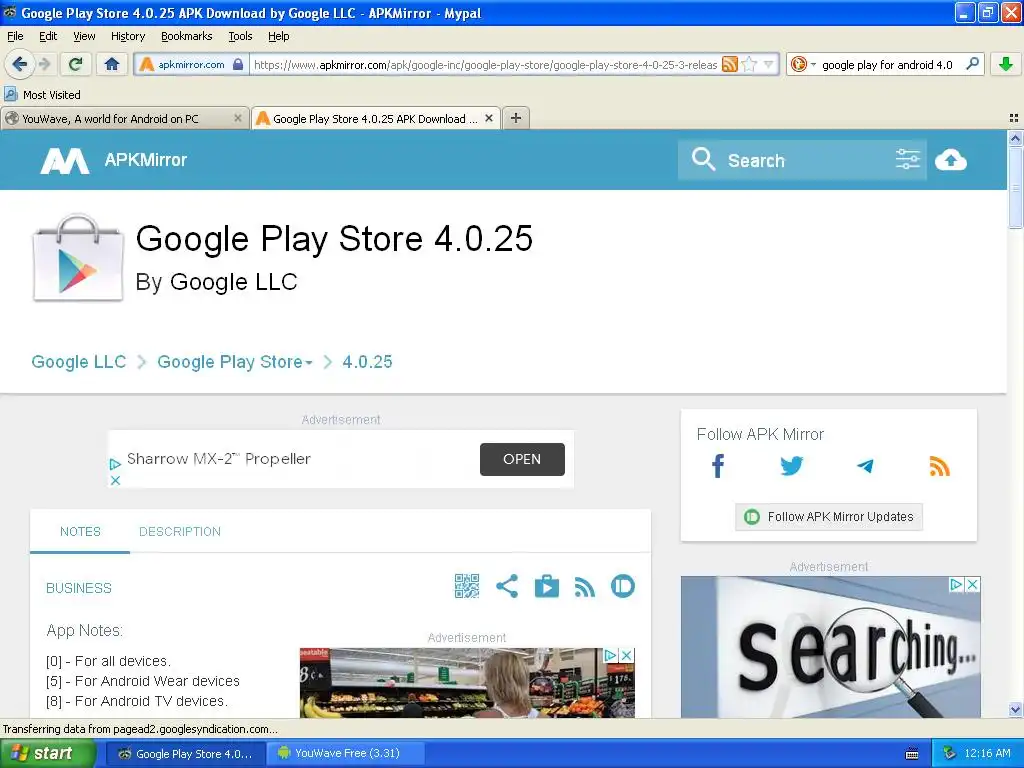Viewport: 1024px width, 768px height.
Task: Click the share icon in notes panel
Action: coord(507,586)
